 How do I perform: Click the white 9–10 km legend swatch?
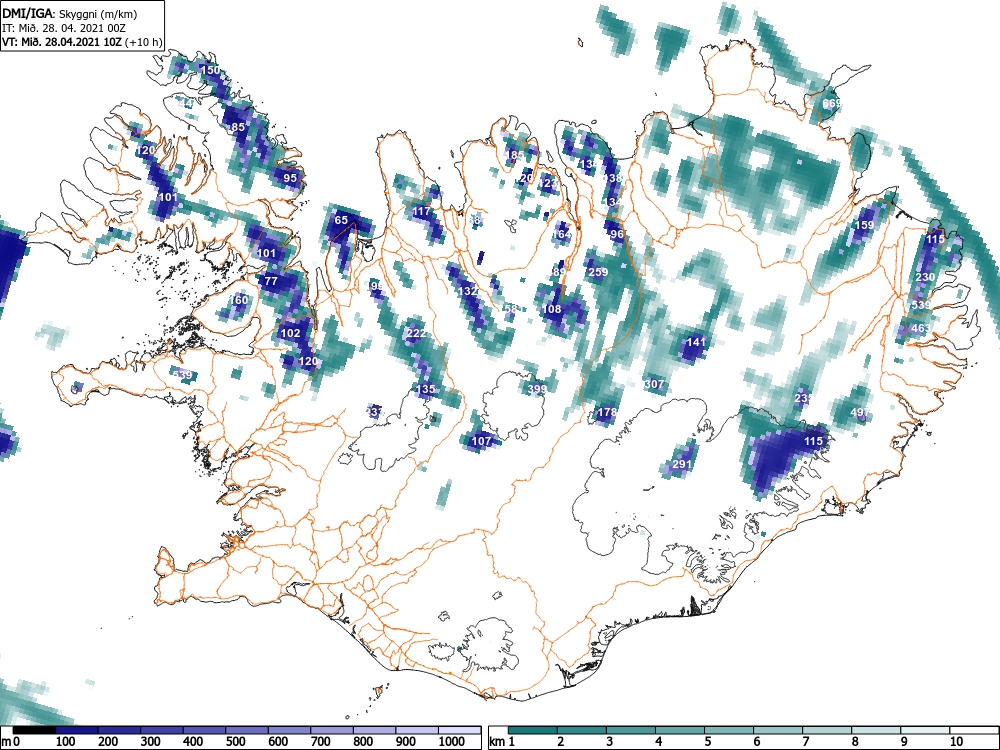pos(925,729)
